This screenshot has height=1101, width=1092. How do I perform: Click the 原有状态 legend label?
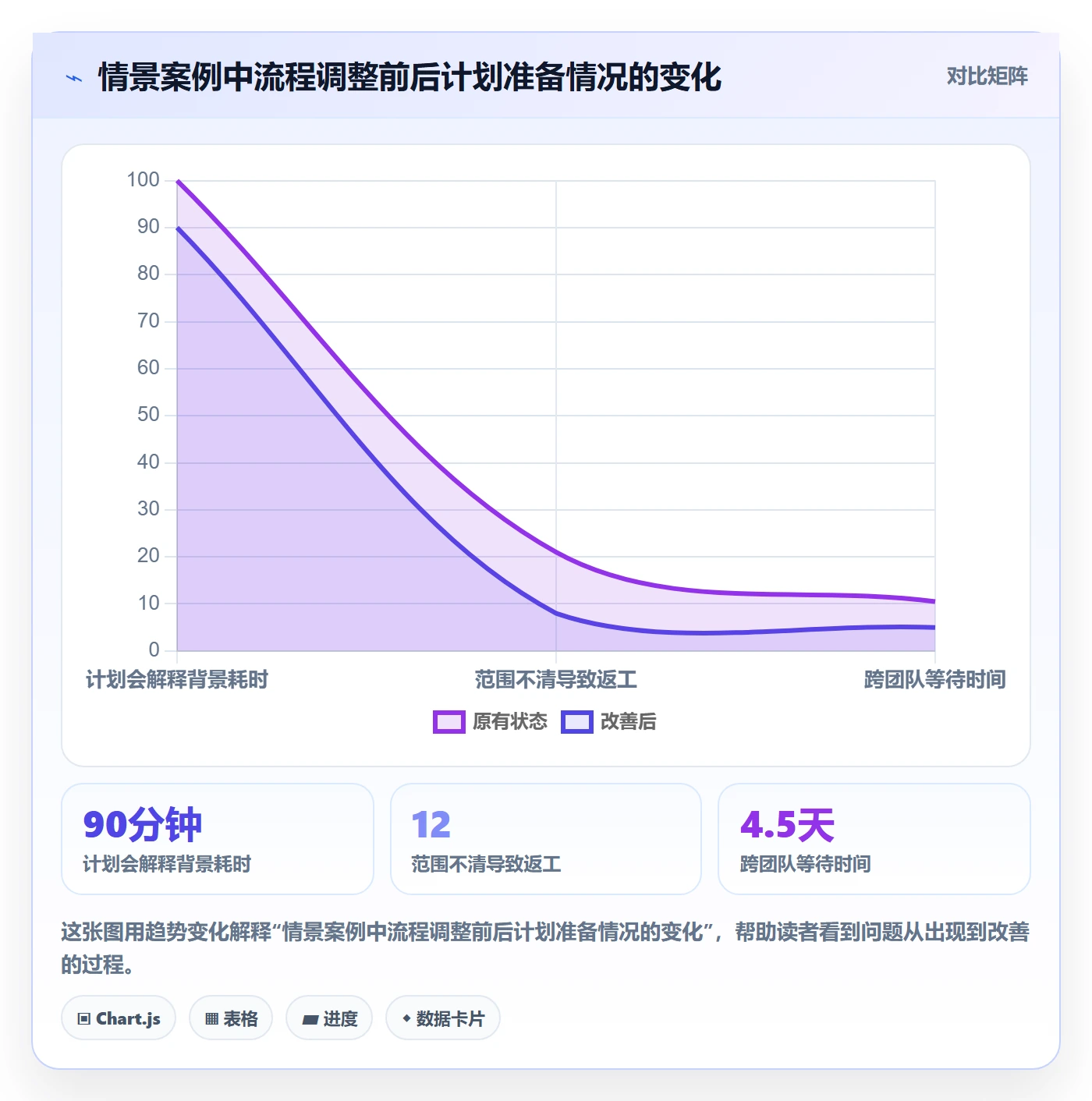(x=510, y=722)
